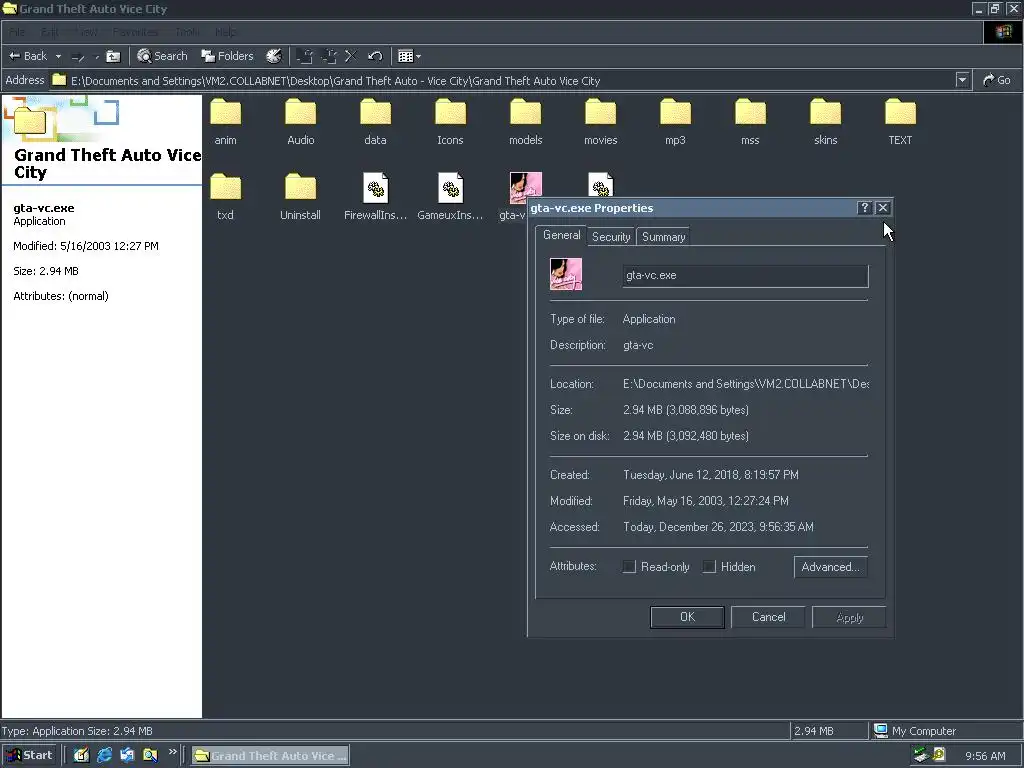
Task: Switch to the Summary tab
Action: (x=664, y=237)
